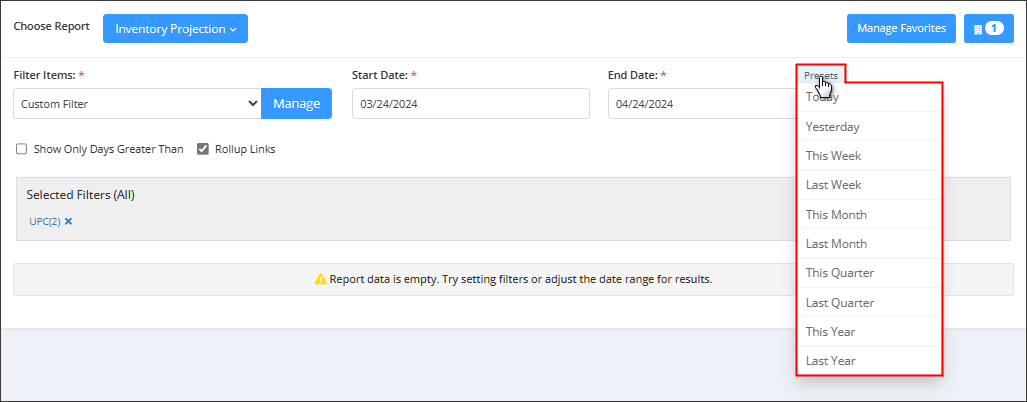
Task: Click the Presets dropdown toggle
Action: click(x=821, y=75)
